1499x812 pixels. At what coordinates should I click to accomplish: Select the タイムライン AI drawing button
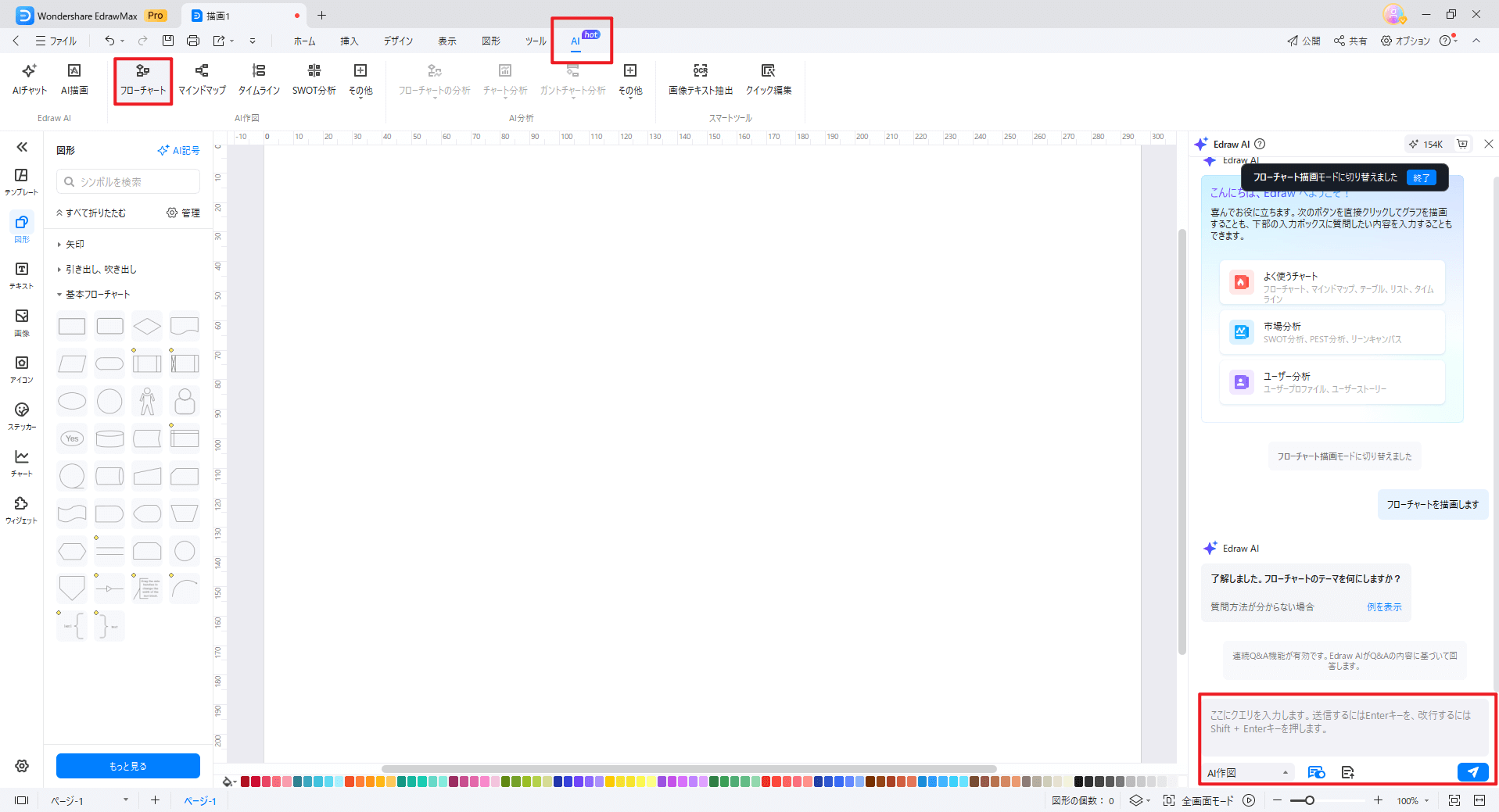pos(259,80)
